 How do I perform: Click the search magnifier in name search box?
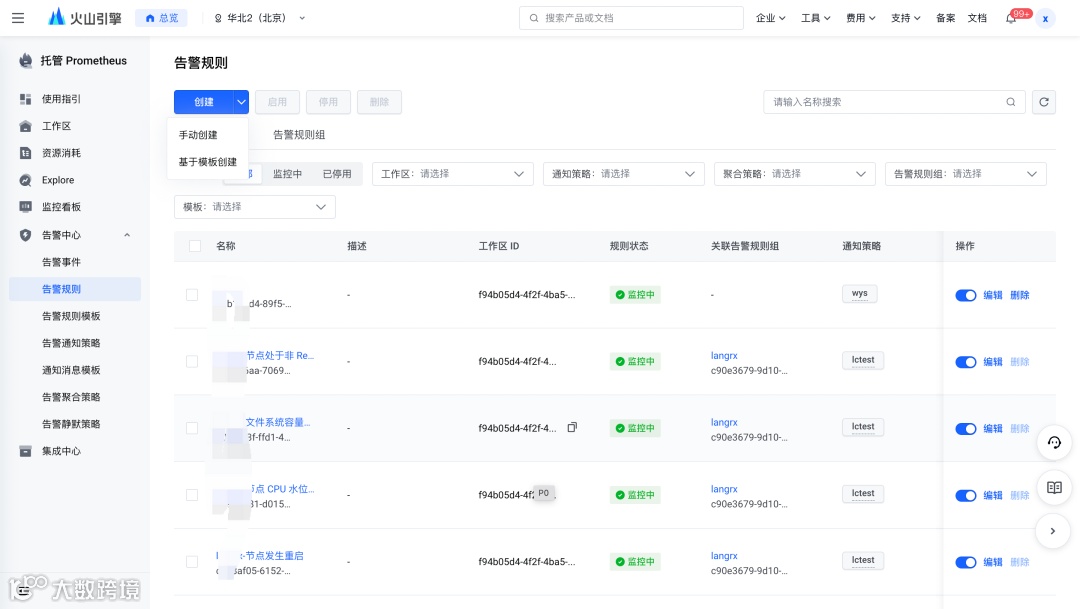(x=1010, y=102)
